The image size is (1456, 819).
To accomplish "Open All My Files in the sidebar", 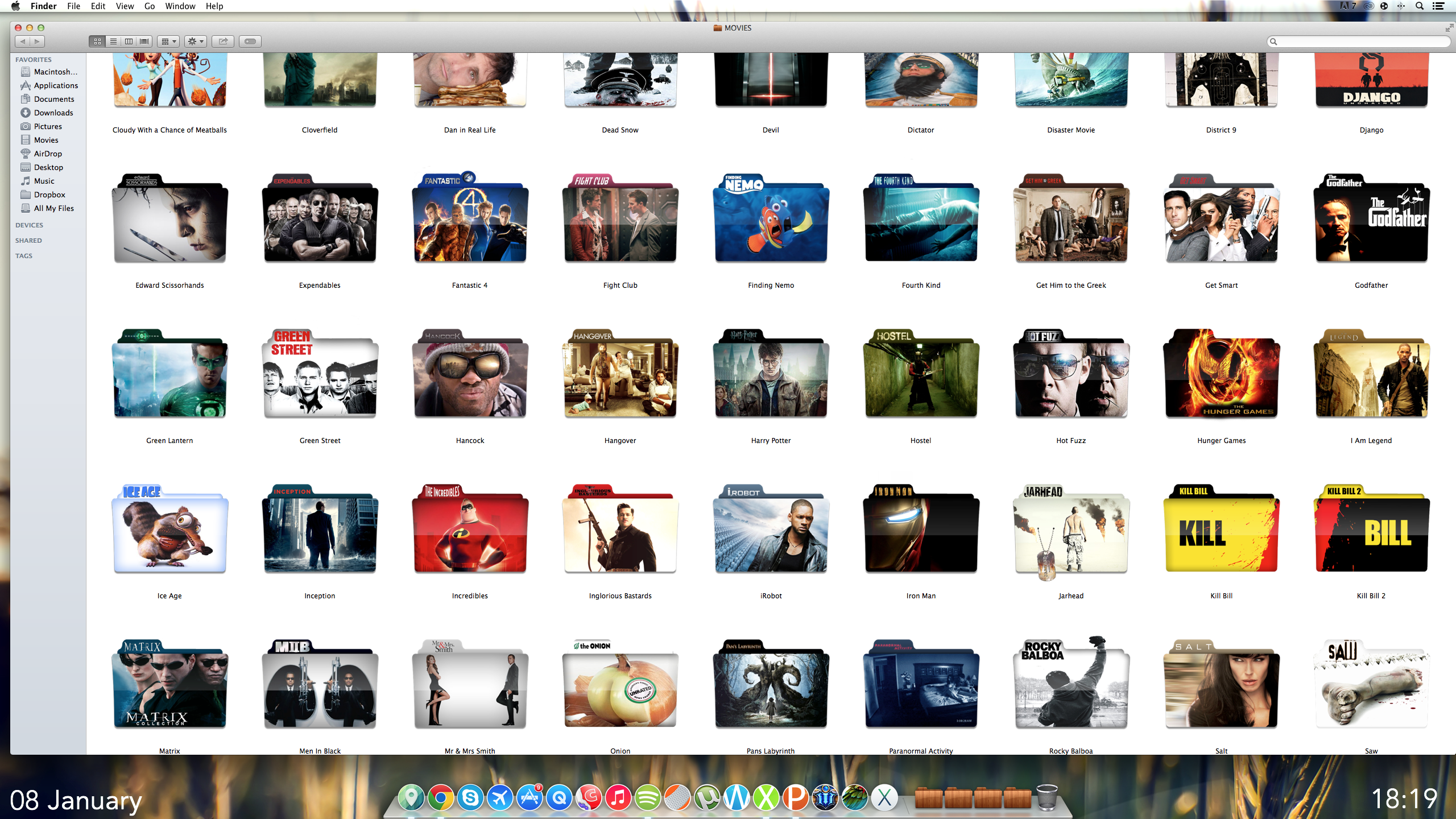I will [x=48, y=208].
